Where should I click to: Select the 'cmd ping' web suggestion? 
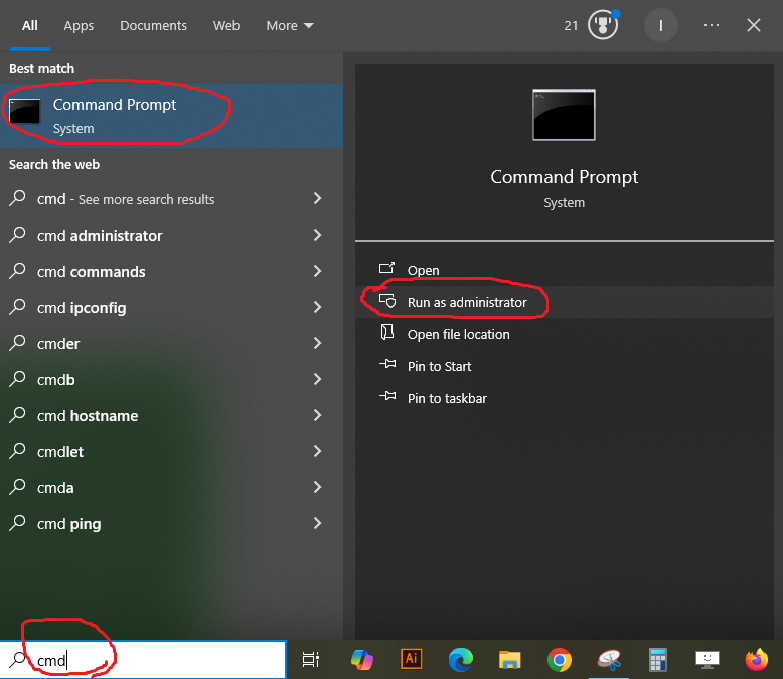pyautogui.click(x=171, y=523)
